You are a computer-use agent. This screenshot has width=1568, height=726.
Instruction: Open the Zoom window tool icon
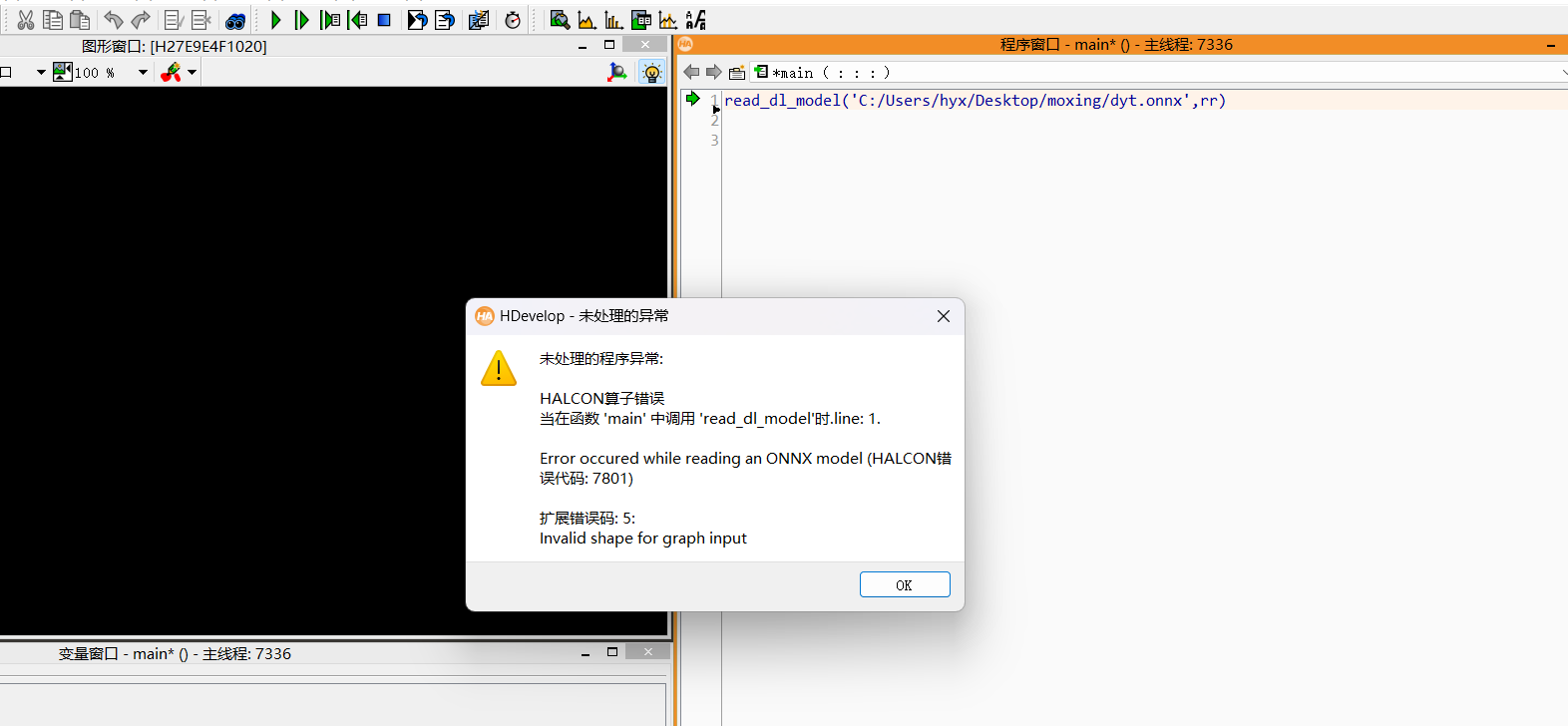coord(560,20)
